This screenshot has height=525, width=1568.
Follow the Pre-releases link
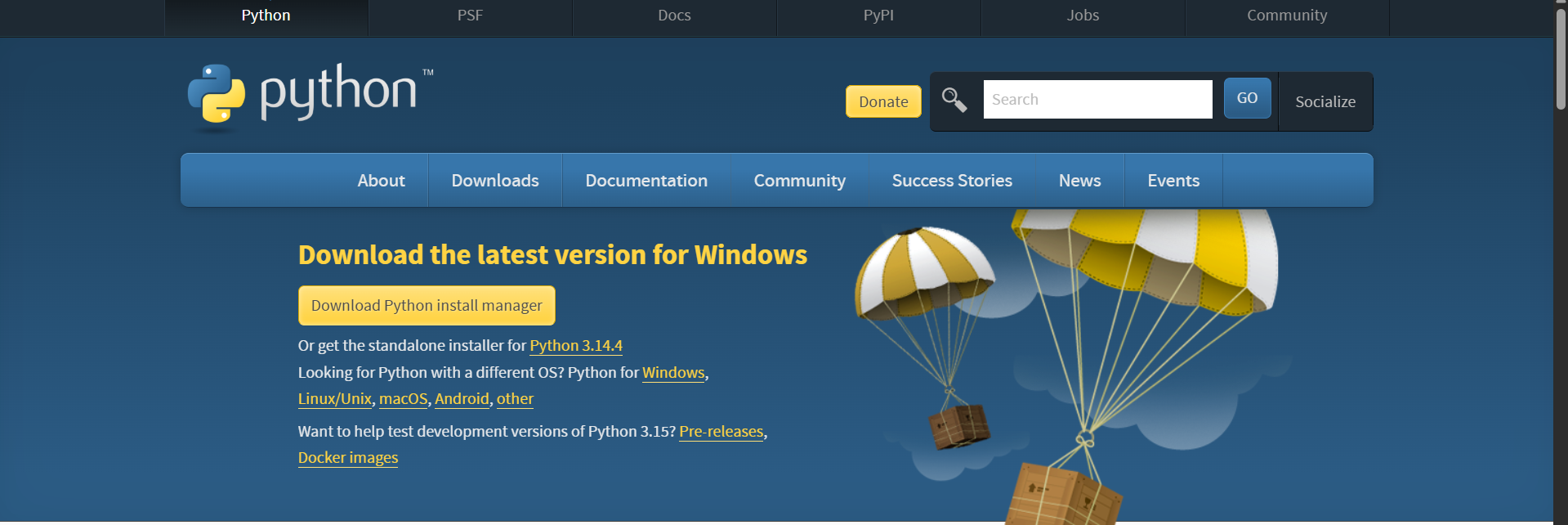coord(721,431)
